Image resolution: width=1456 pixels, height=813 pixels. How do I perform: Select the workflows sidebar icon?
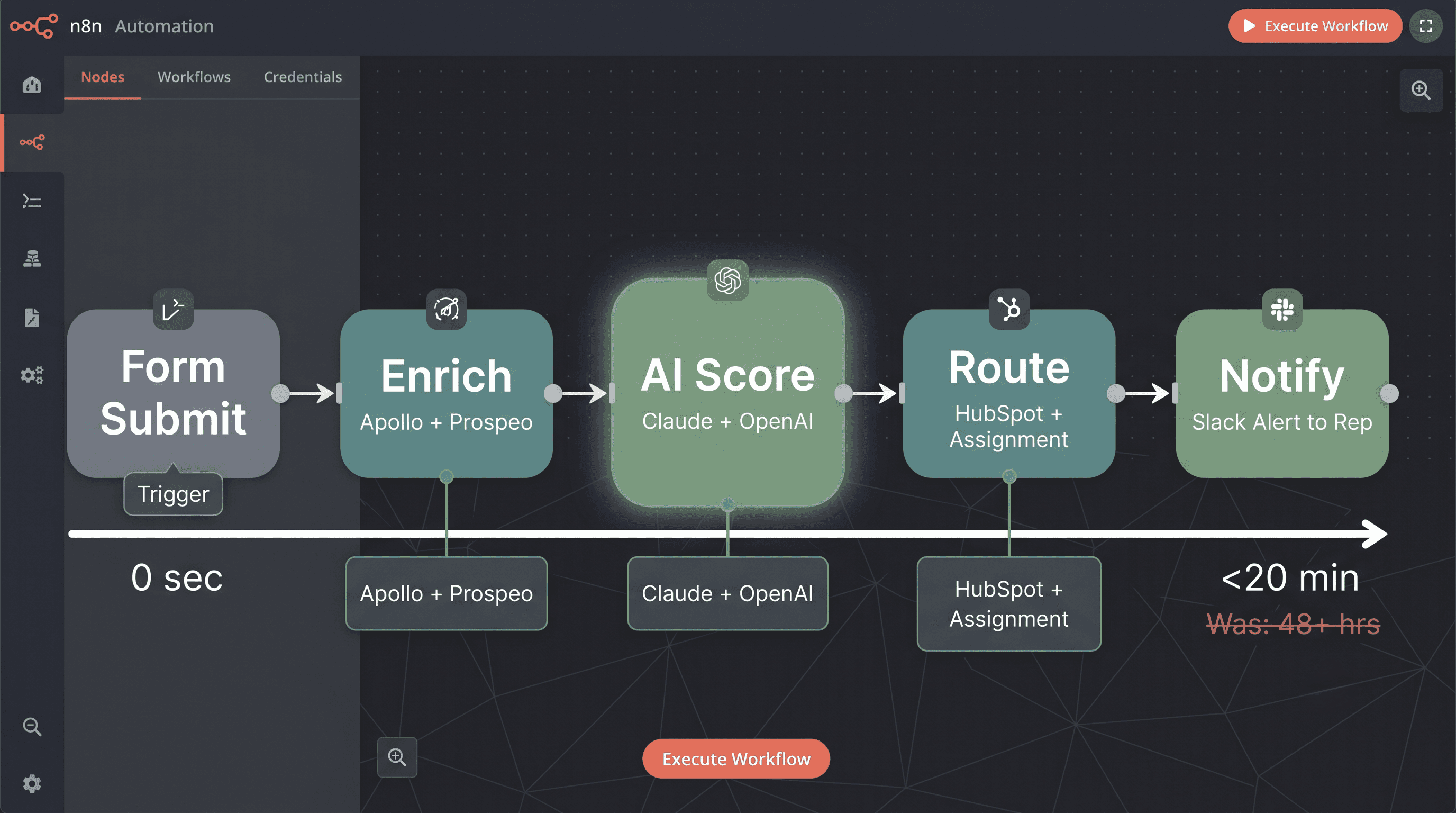(32, 142)
